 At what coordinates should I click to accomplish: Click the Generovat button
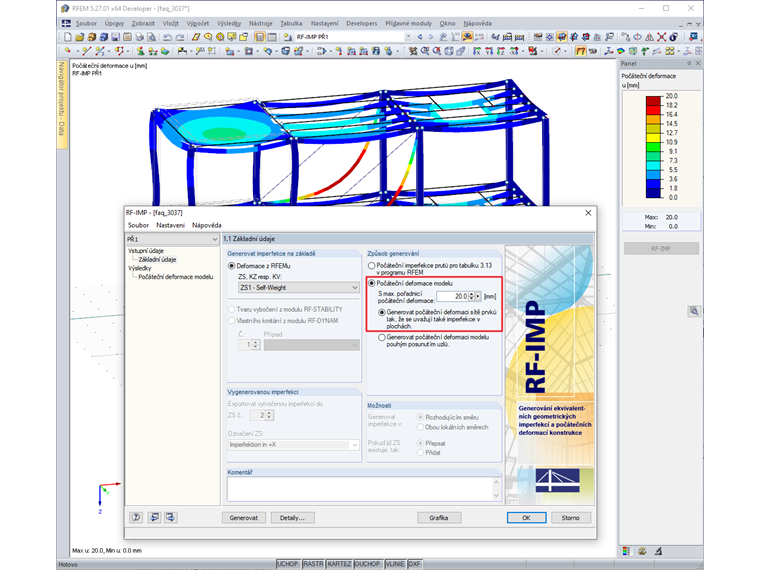[244, 518]
